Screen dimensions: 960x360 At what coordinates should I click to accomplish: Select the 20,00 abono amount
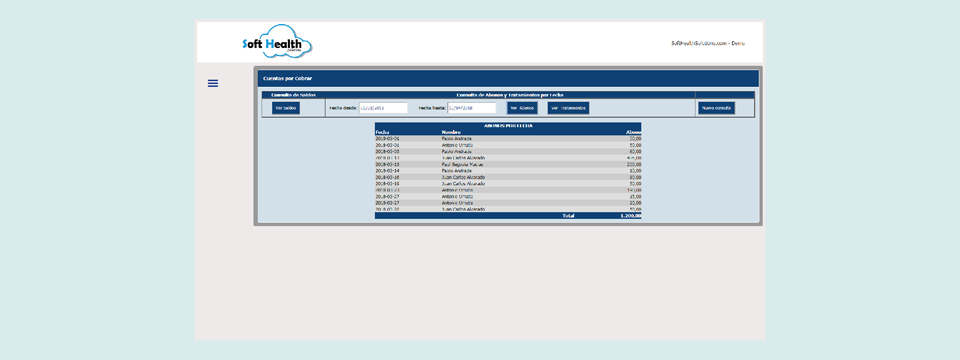click(635, 203)
